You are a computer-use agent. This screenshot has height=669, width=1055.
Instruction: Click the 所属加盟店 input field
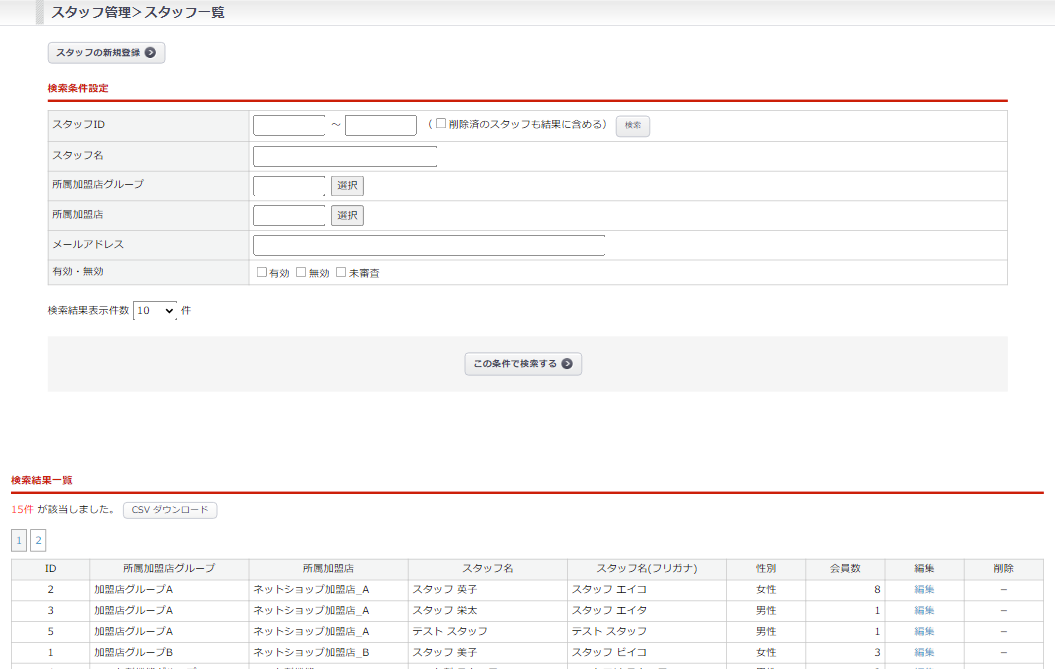289,216
